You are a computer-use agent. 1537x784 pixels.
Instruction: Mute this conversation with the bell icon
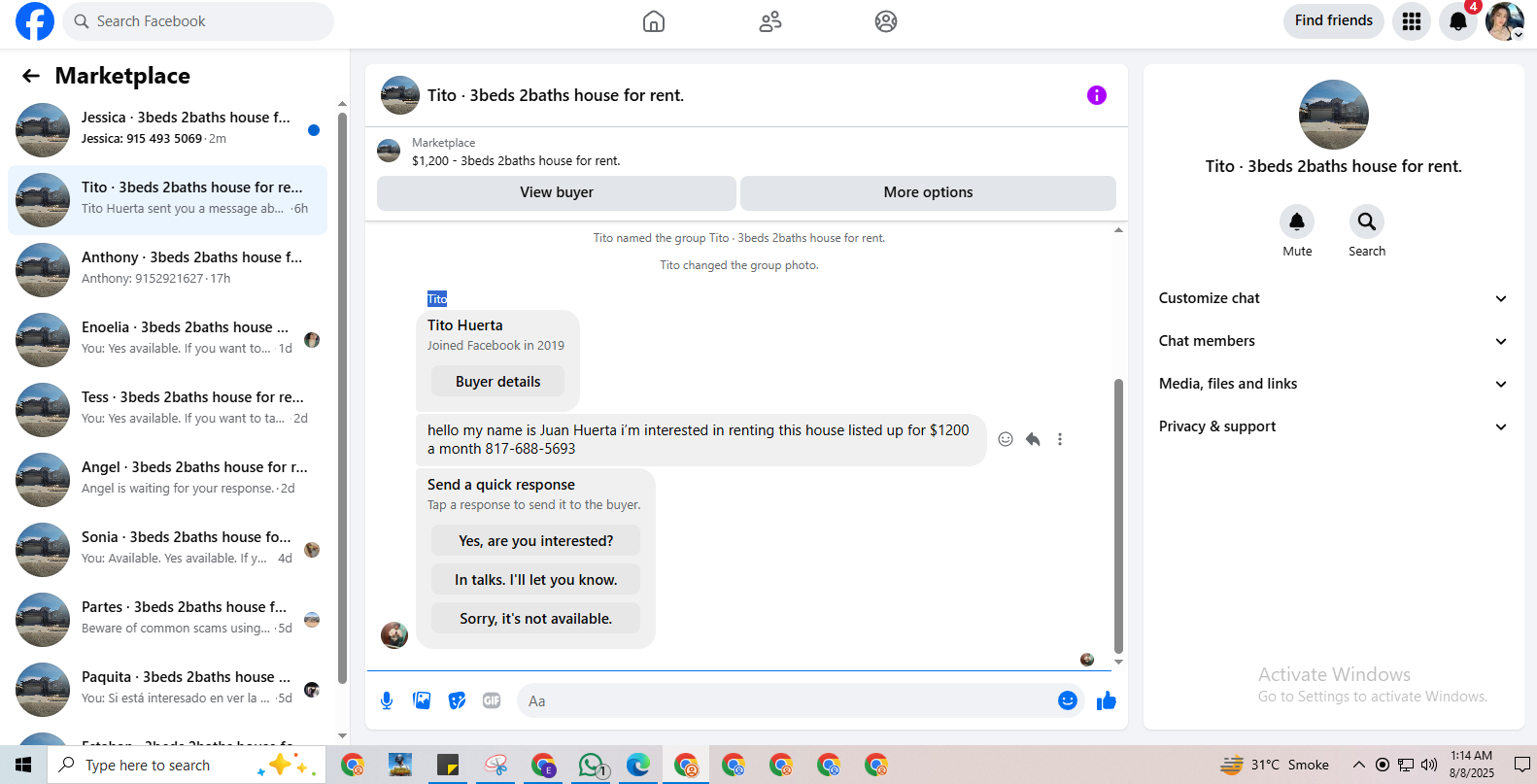[x=1297, y=222]
